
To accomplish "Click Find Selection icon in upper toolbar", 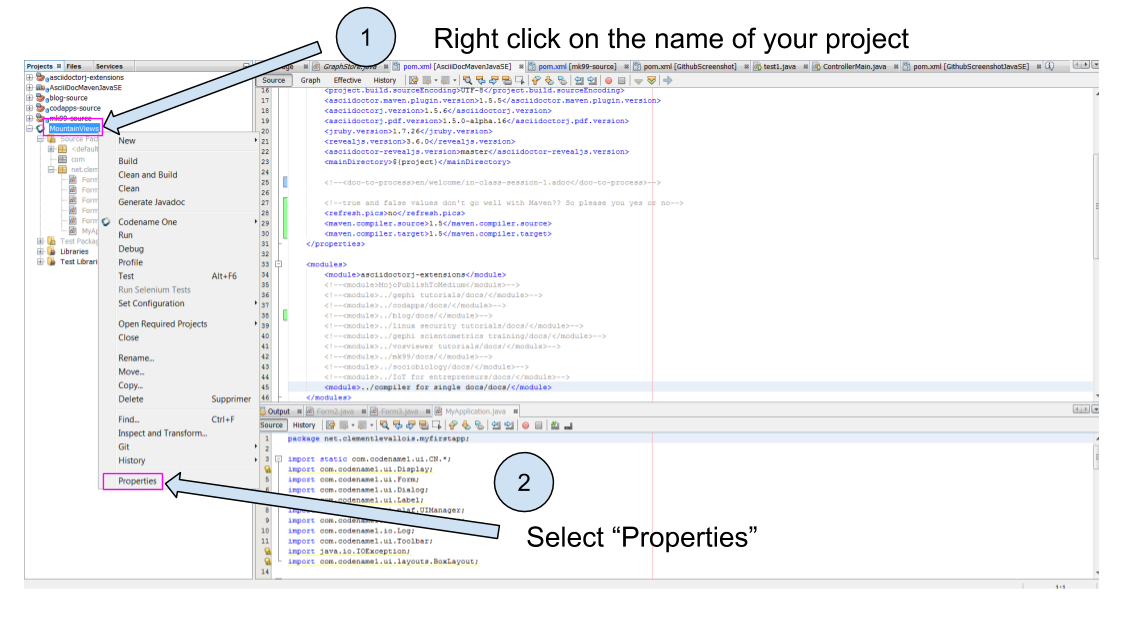I will tap(468, 81).
